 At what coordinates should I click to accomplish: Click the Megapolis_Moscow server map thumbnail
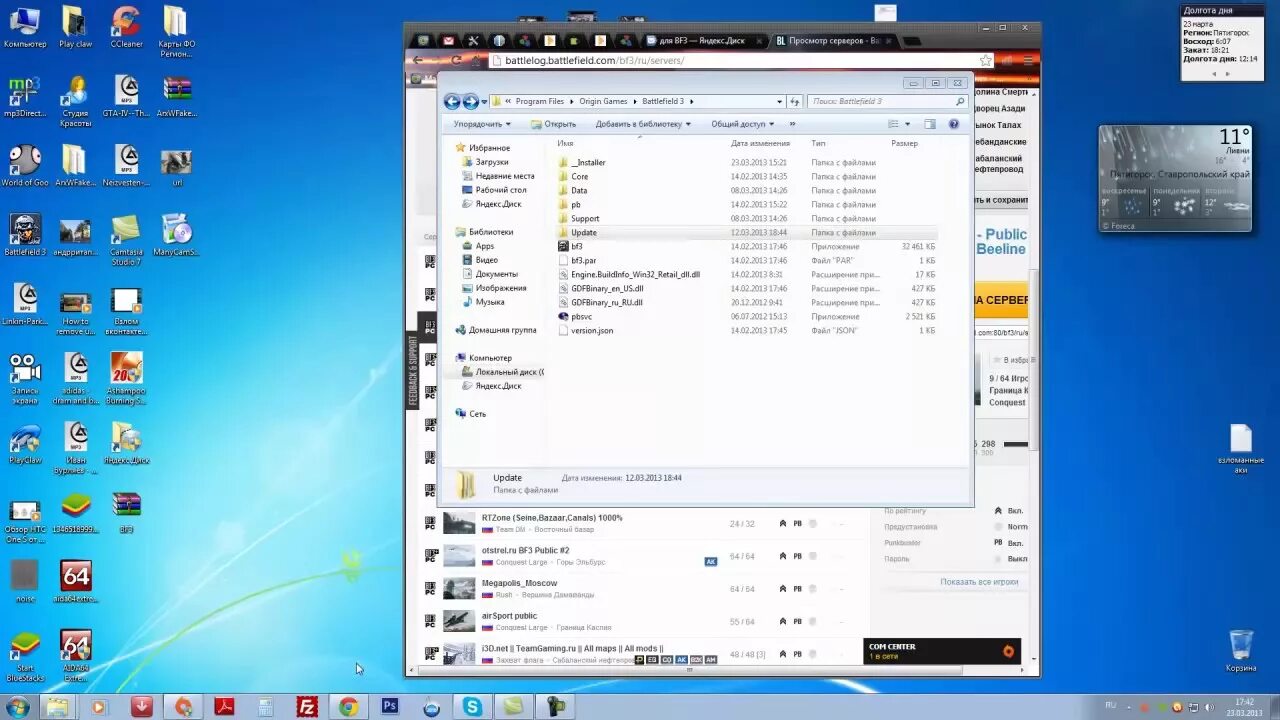(459, 588)
